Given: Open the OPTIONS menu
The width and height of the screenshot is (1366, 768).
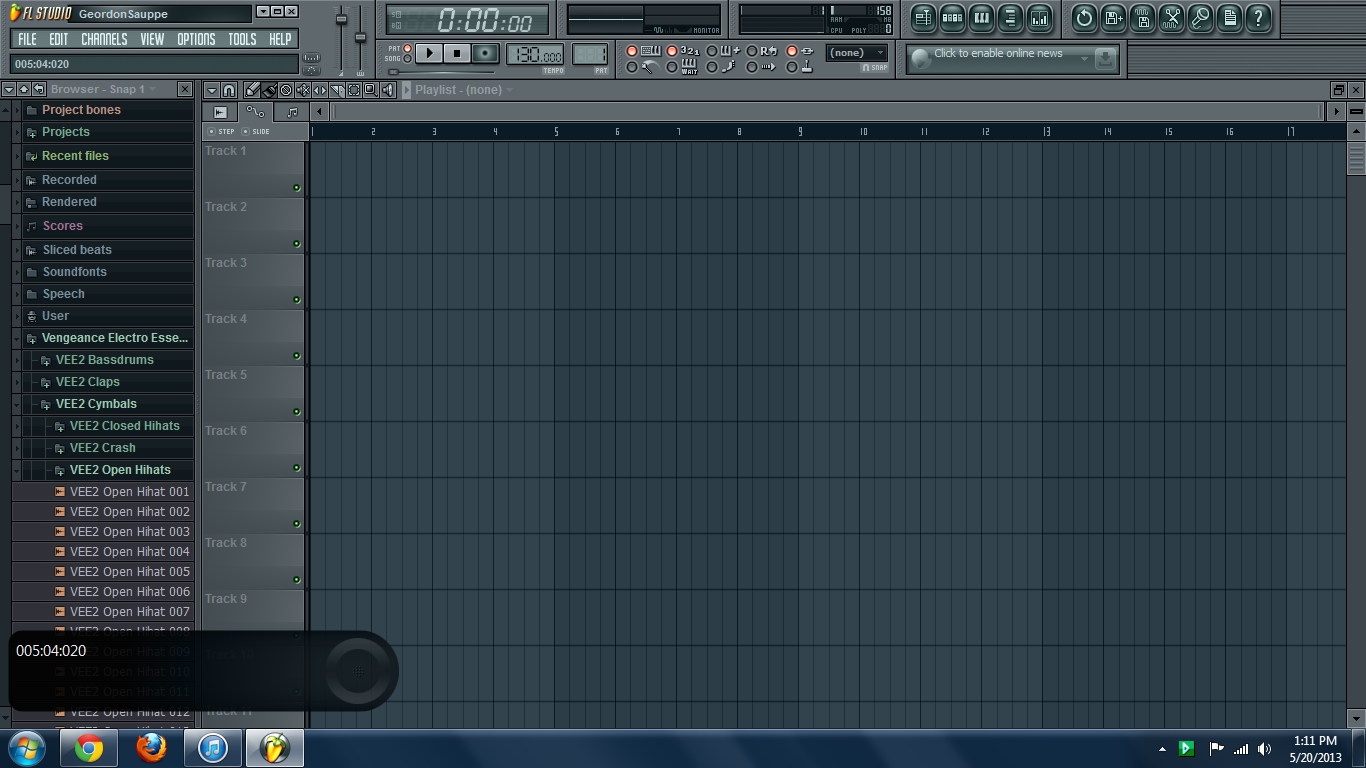Looking at the screenshot, I should [x=196, y=39].
